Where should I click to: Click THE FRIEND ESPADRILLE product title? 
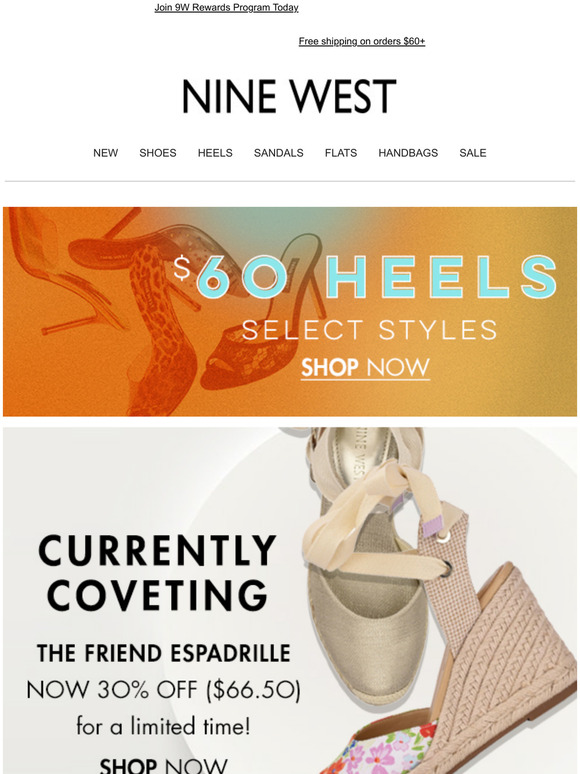coord(164,654)
